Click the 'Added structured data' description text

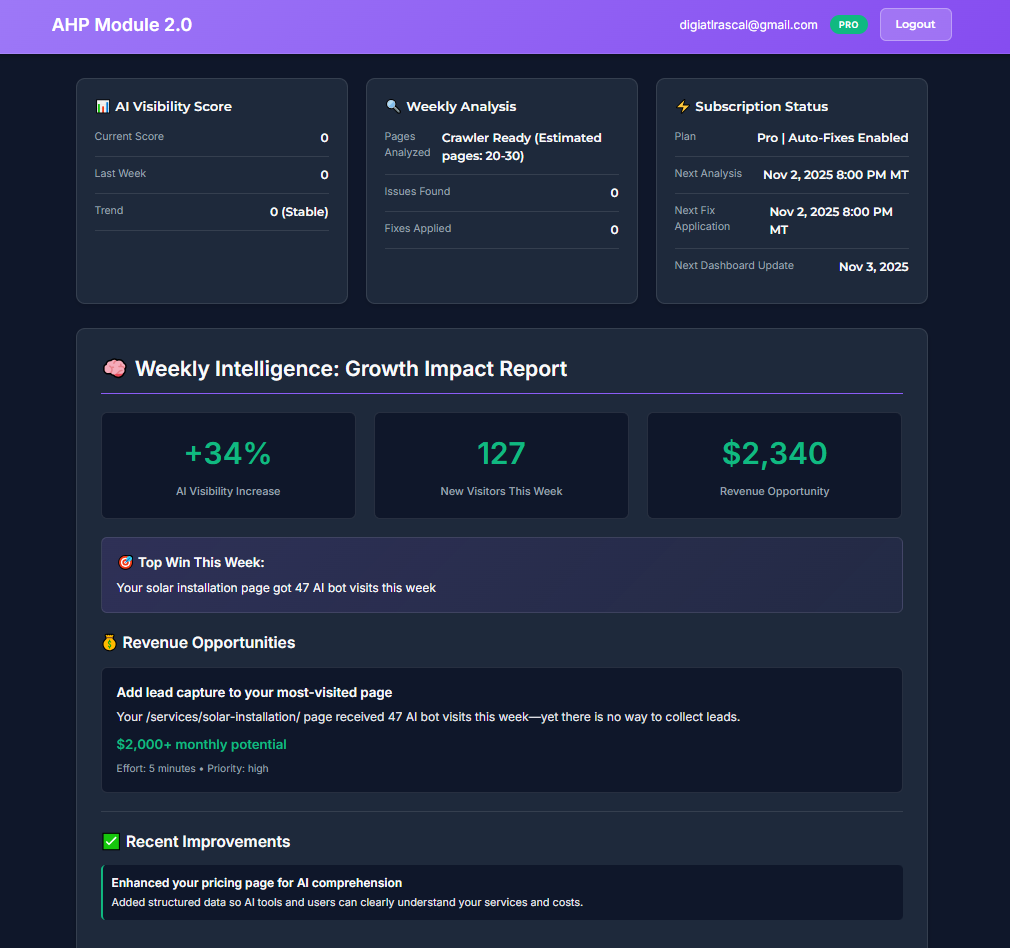(x=347, y=902)
